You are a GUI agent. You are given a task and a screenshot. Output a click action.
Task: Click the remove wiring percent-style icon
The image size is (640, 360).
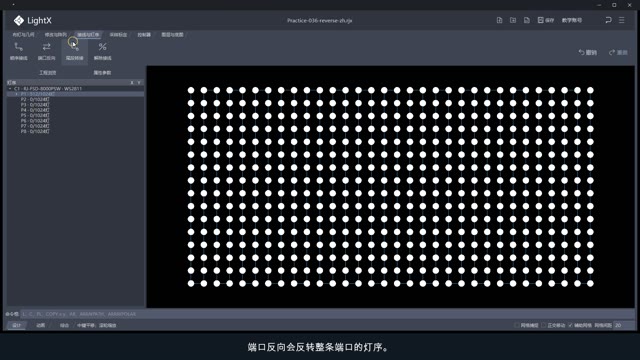102,47
